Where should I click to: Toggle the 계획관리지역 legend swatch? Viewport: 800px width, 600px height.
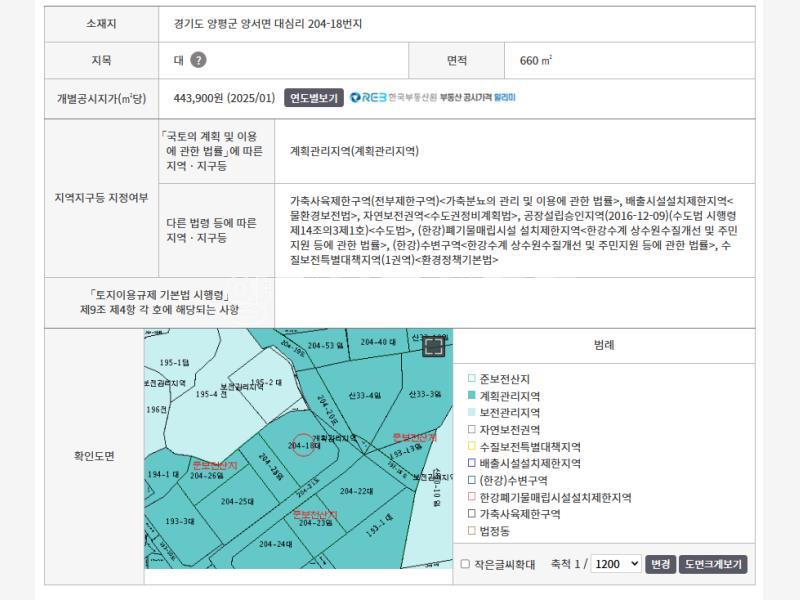[x=471, y=395]
